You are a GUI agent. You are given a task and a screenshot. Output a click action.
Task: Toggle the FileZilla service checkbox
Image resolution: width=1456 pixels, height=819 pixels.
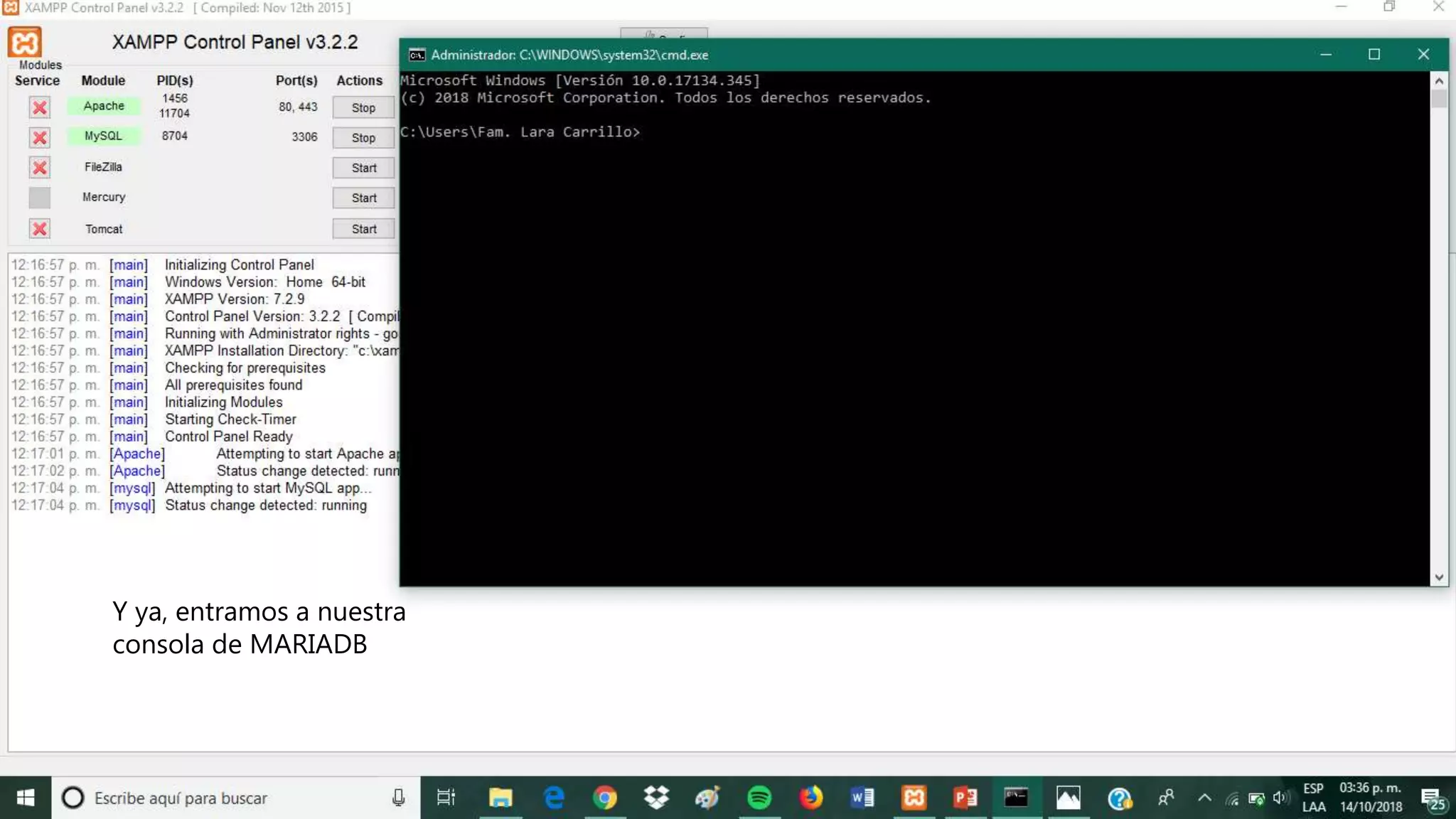(x=40, y=168)
